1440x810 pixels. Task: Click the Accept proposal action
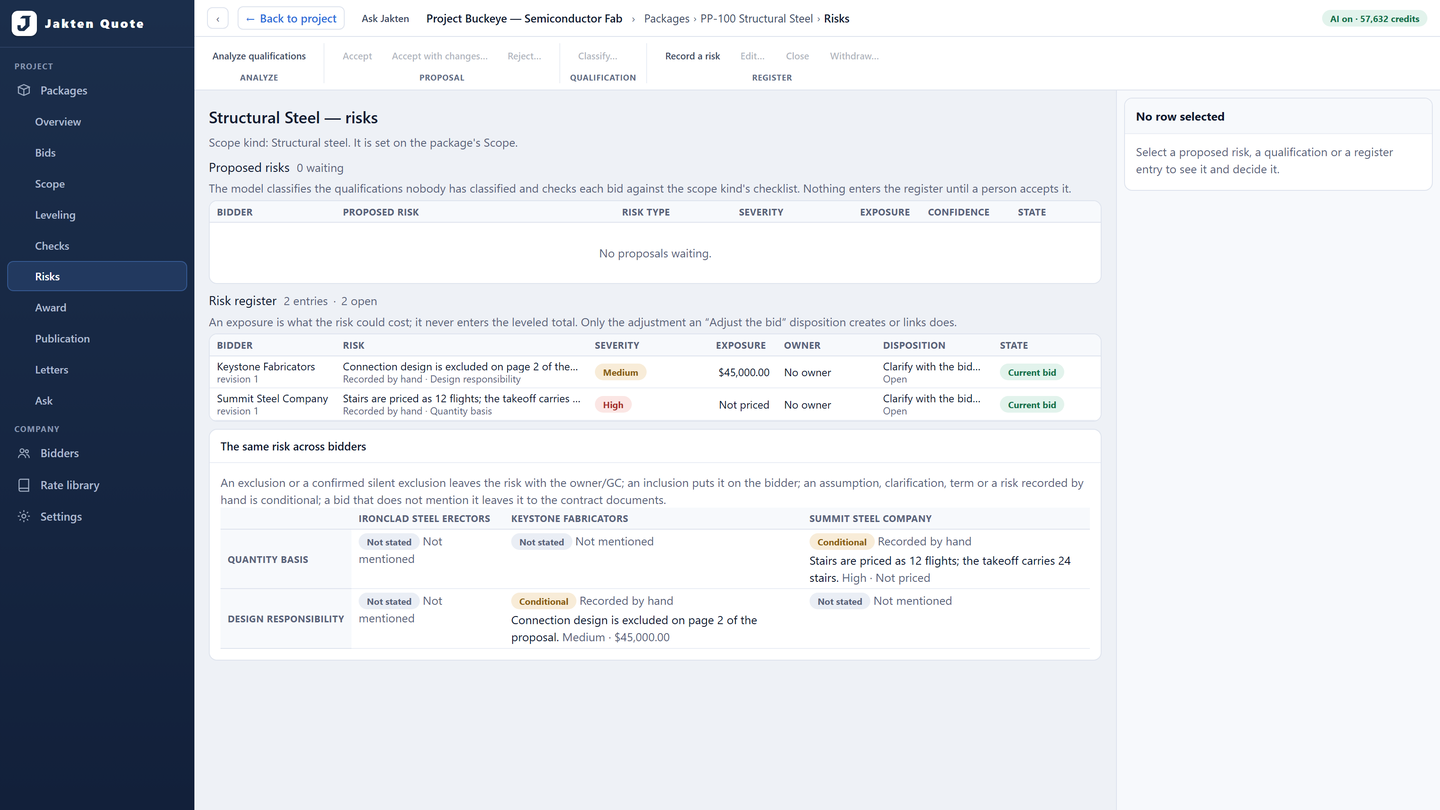(x=357, y=56)
